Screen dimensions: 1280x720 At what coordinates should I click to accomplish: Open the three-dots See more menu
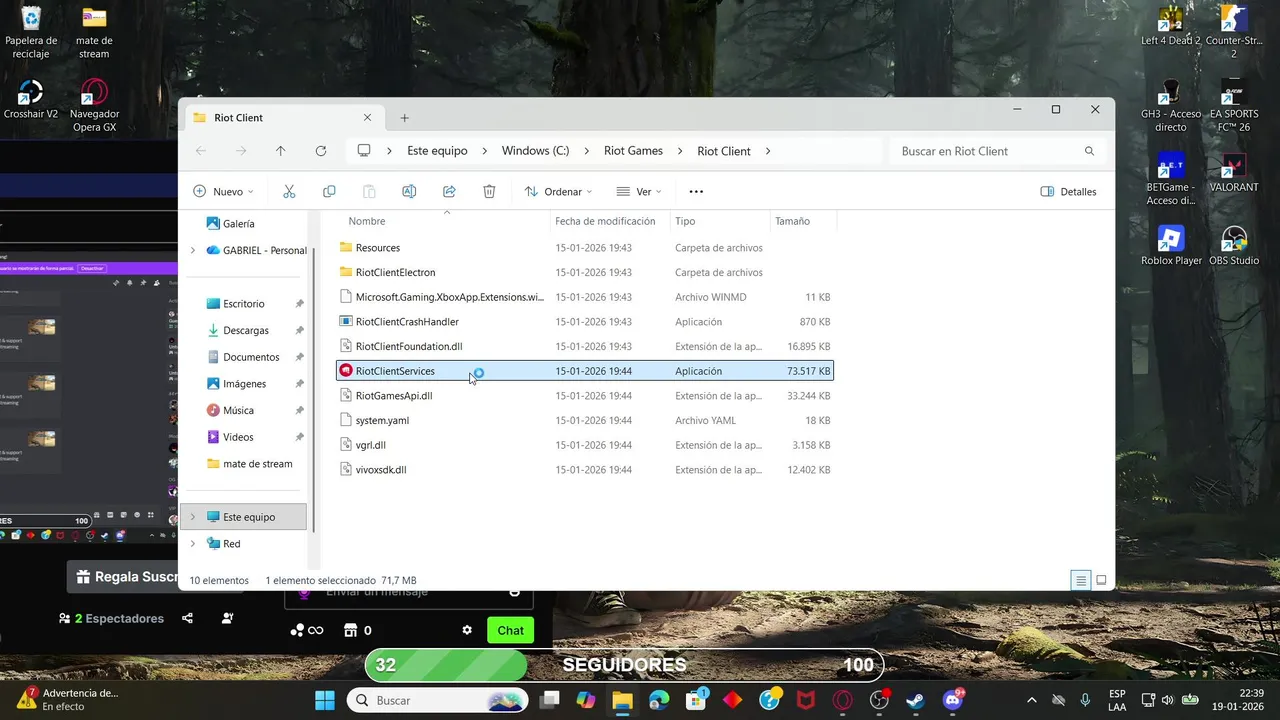point(697,191)
